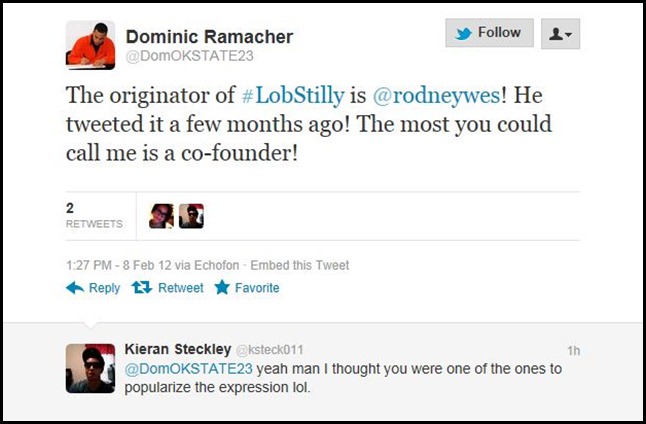Screen dimensions: 646x424
Task: Click the second retweeter's avatar
Action: [x=191, y=216]
